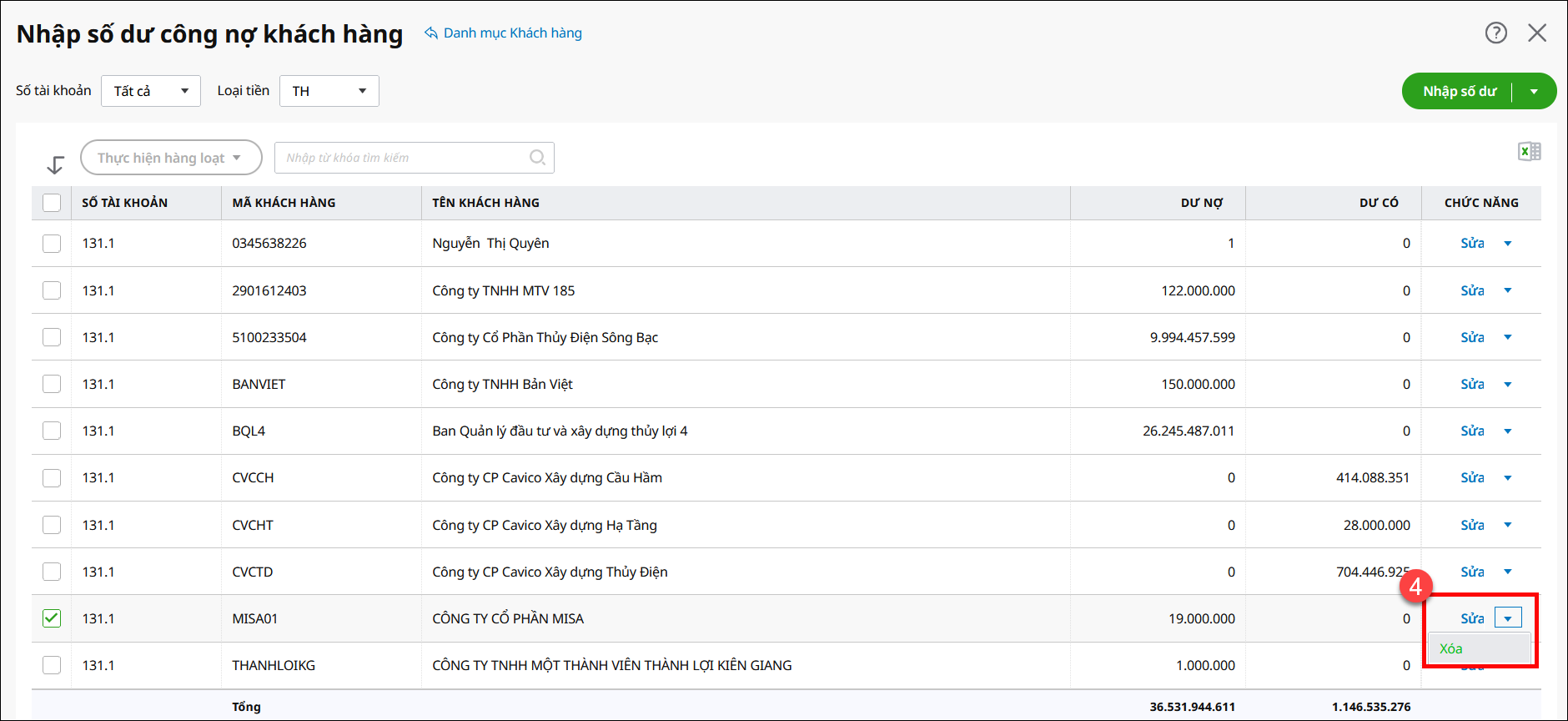This screenshot has width=1568, height=721.
Task: Open action arrow for the CVCTD row
Action: point(1508,572)
